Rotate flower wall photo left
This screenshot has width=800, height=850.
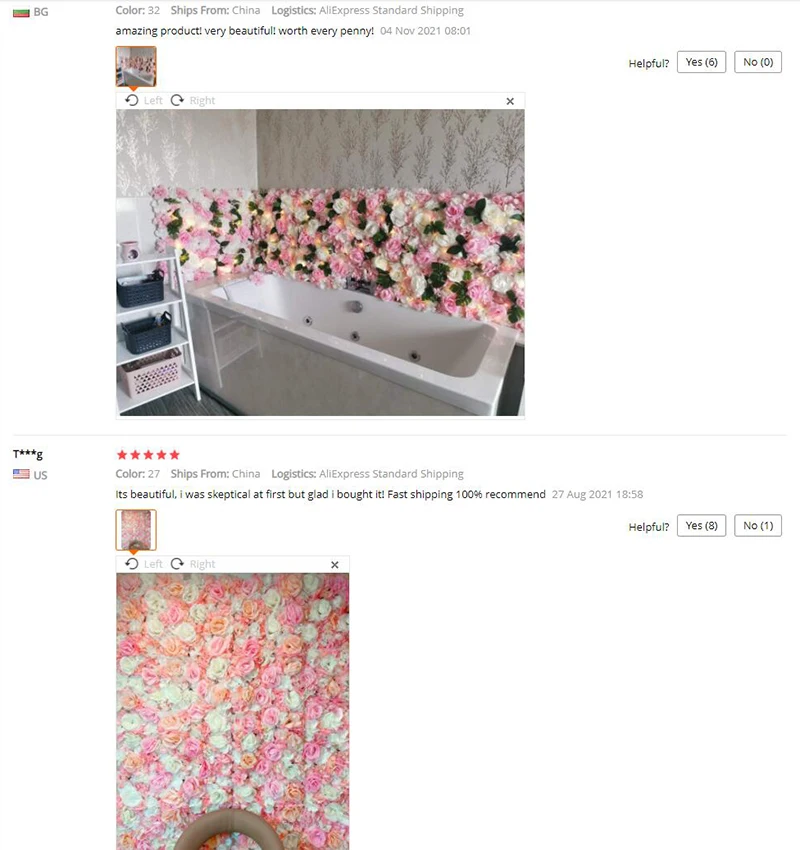pos(144,564)
